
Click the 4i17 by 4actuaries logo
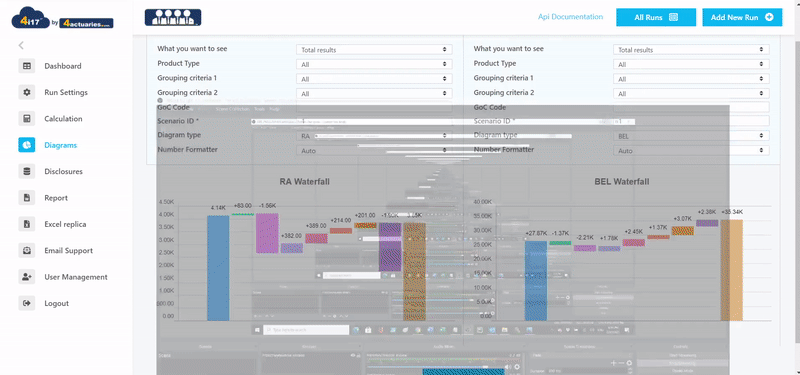coord(62,18)
